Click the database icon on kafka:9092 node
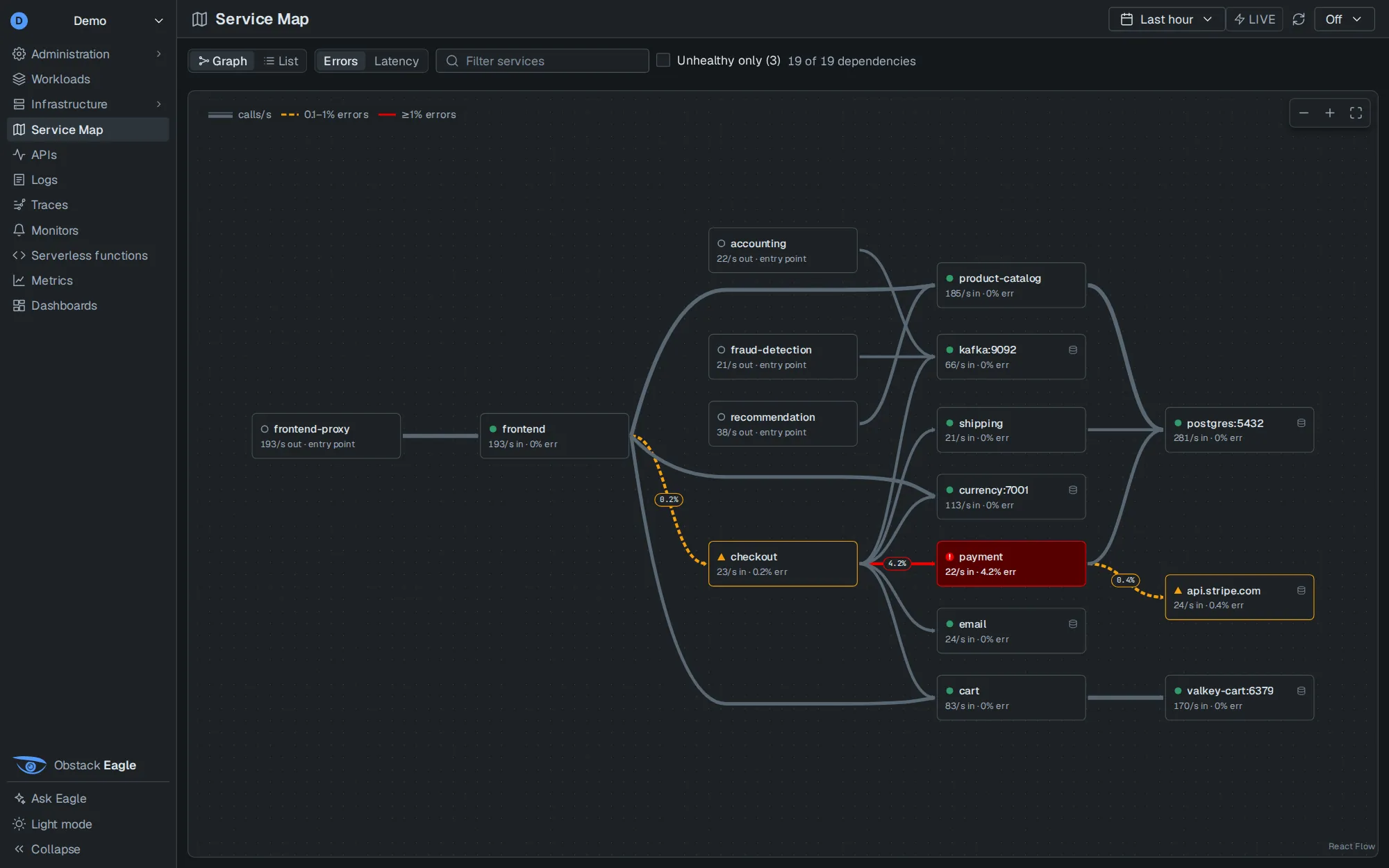This screenshot has height=868, width=1389. pos(1073,350)
